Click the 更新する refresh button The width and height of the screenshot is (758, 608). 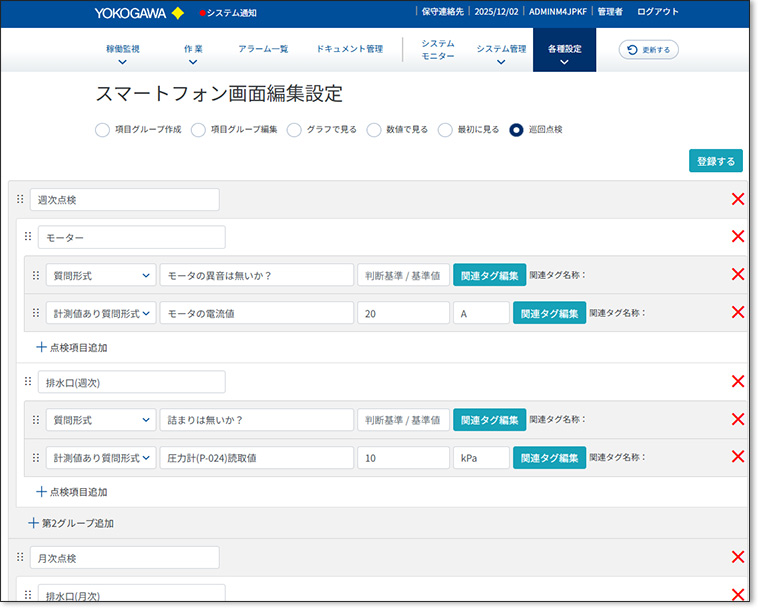coord(649,49)
